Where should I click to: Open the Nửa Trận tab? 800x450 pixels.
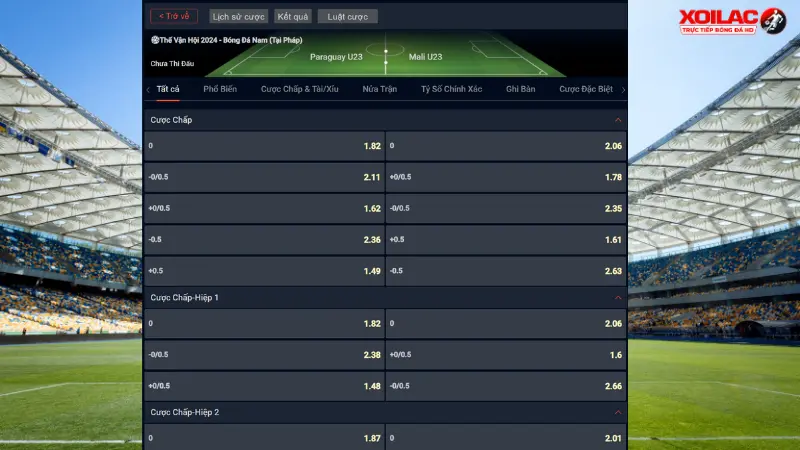380,89
